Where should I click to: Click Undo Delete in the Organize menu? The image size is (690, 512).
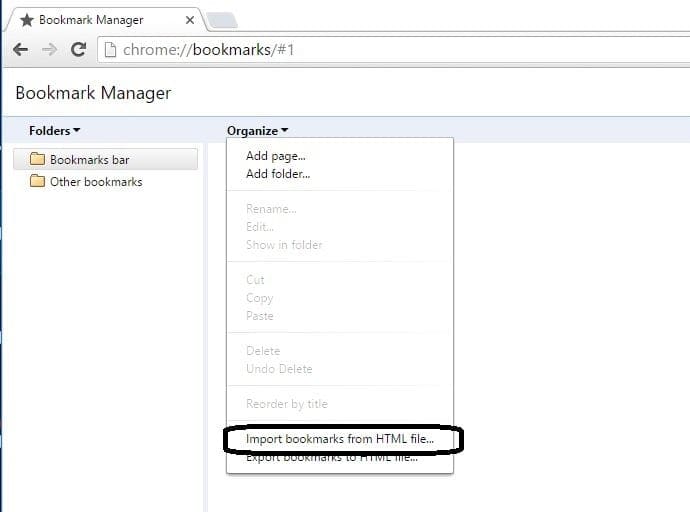[x=279, y=369]
